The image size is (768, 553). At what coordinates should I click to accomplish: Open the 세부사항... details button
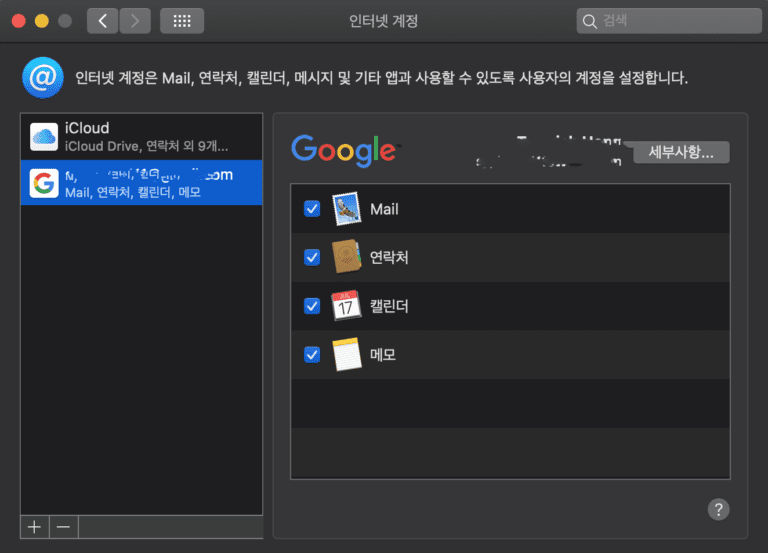681,152
